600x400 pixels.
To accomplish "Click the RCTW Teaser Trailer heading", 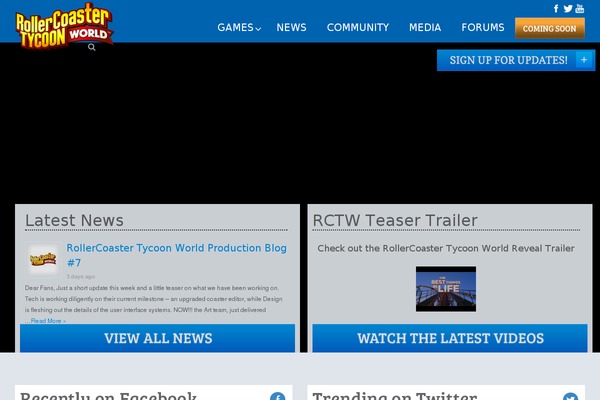I will click(395, 220).
